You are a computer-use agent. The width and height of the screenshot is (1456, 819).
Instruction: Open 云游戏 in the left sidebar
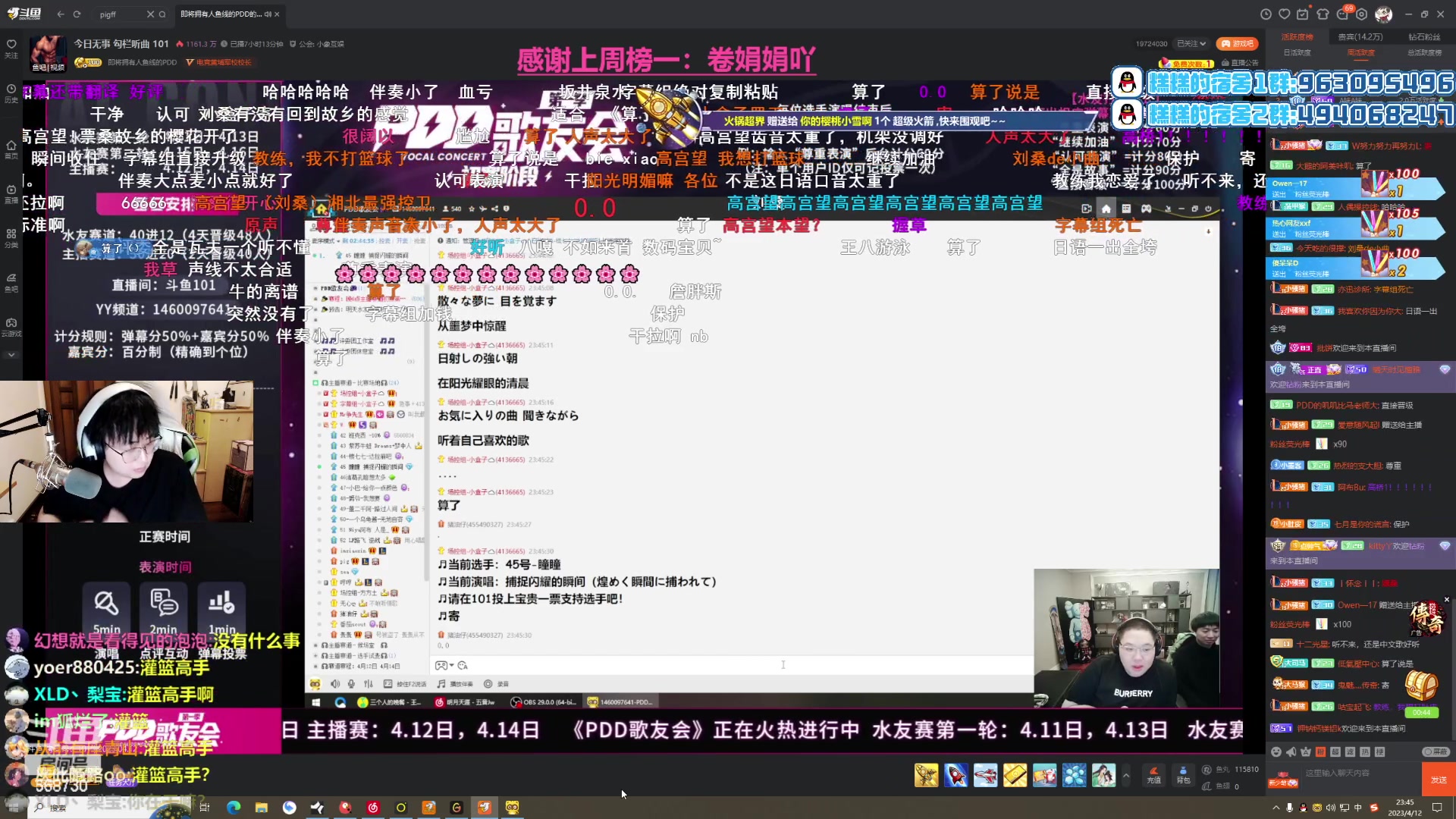[11, 327]
